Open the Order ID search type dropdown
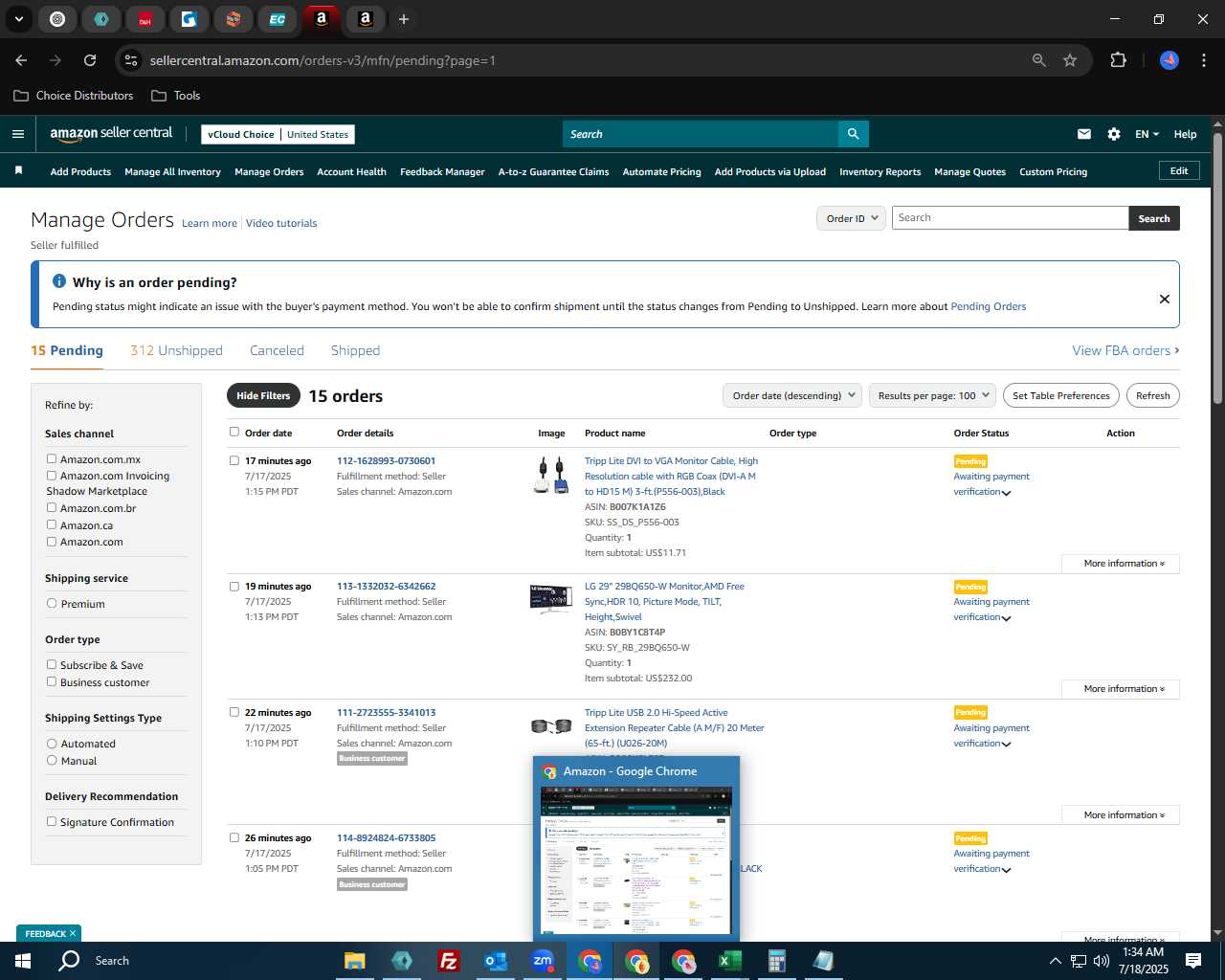Image resolution: width=1225 pixels, height=980 pixels. click(851, 218)
